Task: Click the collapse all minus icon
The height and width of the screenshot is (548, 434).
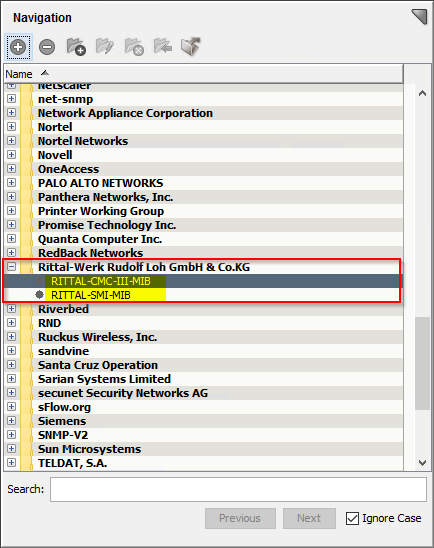Action: pyautogui.click(x=47, y=47)
